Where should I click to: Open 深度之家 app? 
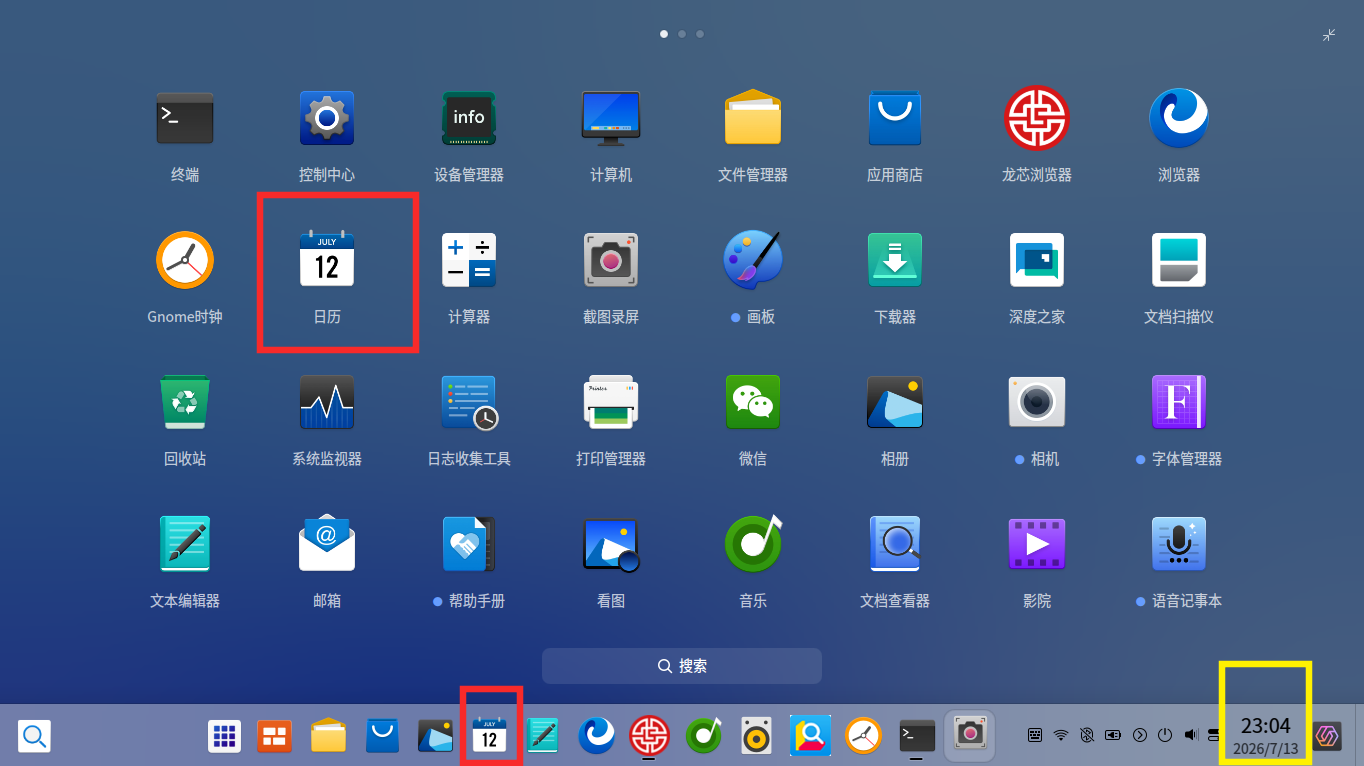(1037, 260)
